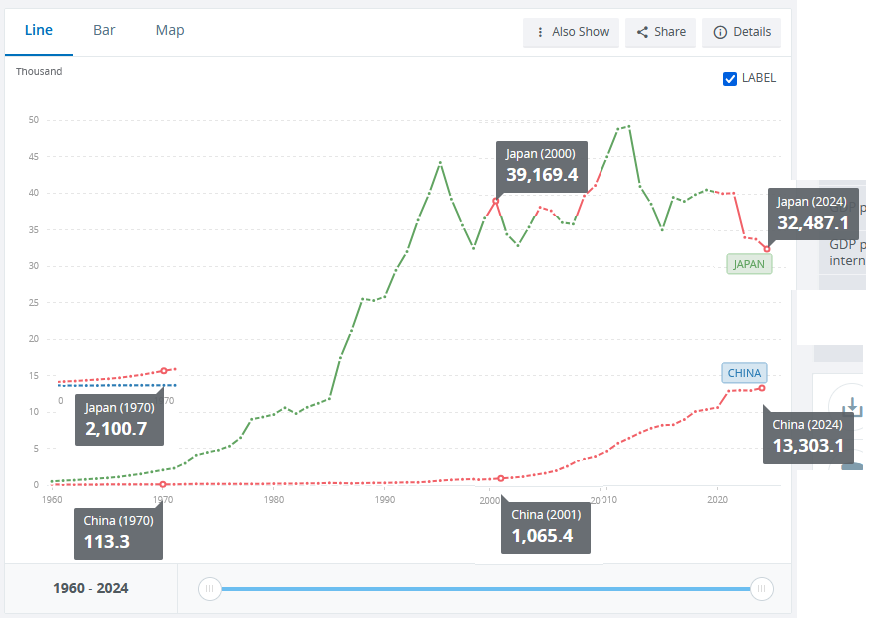Screen dimensions: 889x626
Task: Grab the left time range slider handle
Action: [210, 589]
